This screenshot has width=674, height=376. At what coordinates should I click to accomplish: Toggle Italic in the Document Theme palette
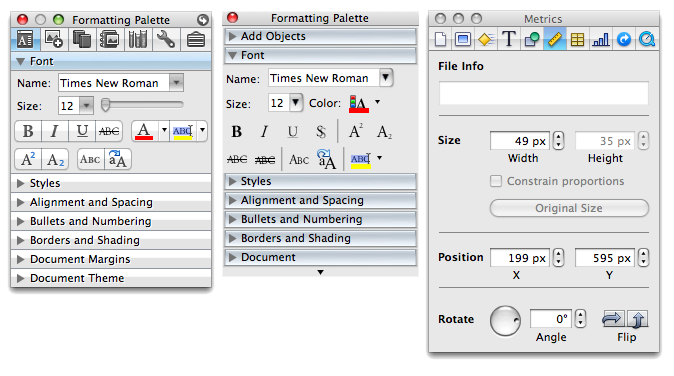point(55,131)
